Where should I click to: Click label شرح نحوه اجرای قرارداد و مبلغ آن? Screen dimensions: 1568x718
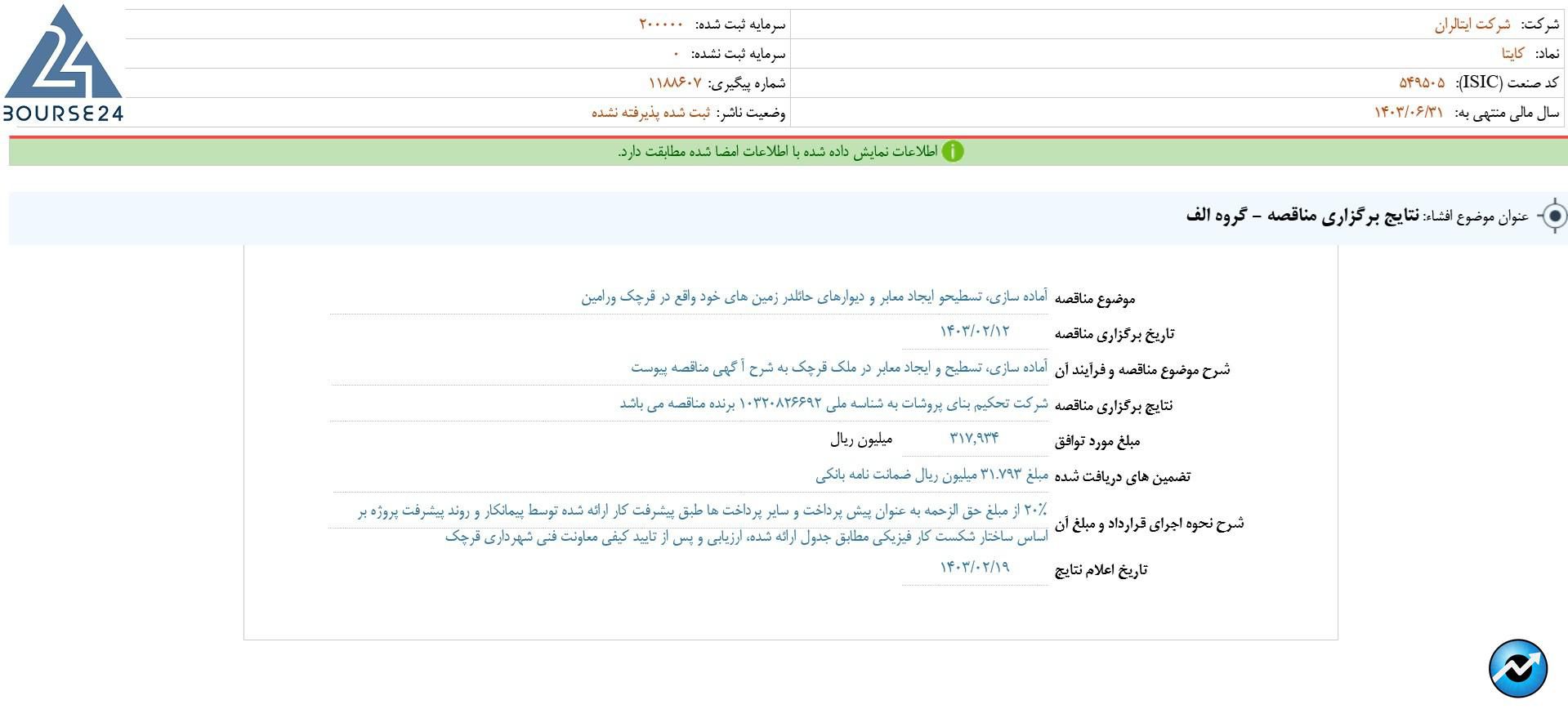(x=1149, y=524)
